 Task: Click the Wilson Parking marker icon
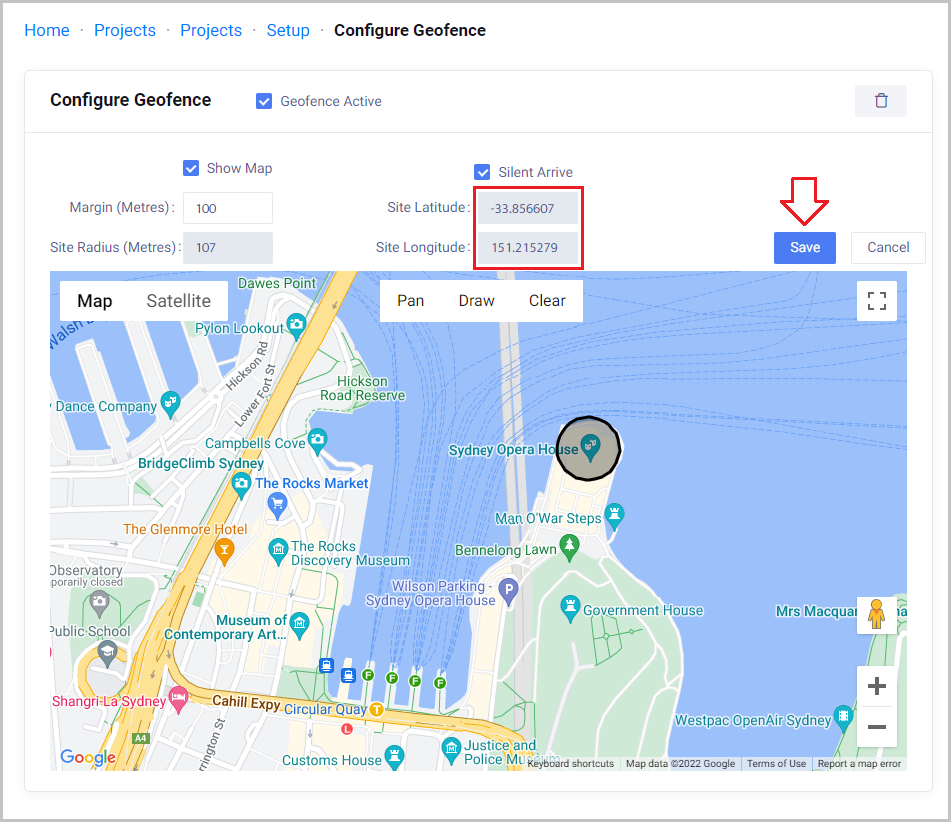point(509,591)
